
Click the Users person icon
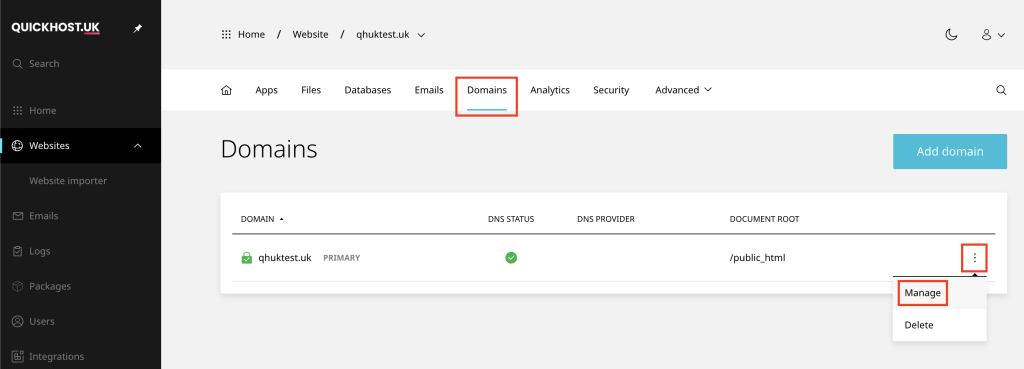pyautogui.click(x=18, y=321)
